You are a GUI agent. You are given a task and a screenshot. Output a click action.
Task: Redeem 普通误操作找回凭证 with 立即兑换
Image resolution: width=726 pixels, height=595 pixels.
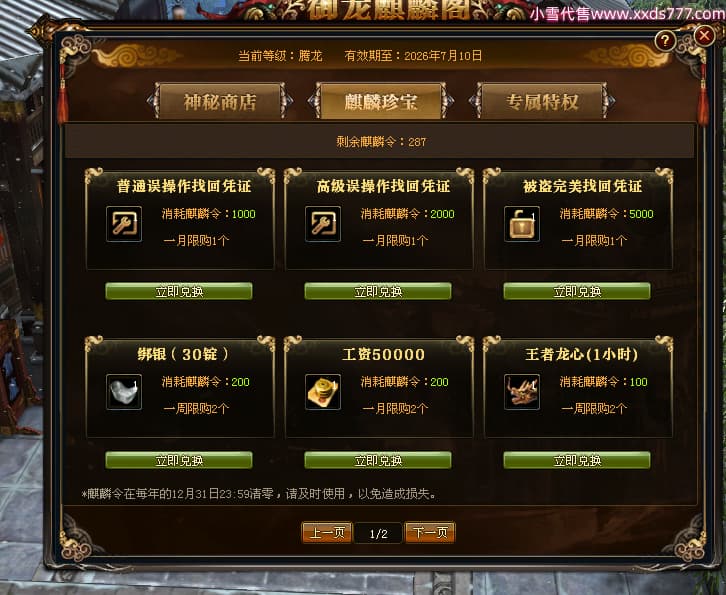(179, 291)
